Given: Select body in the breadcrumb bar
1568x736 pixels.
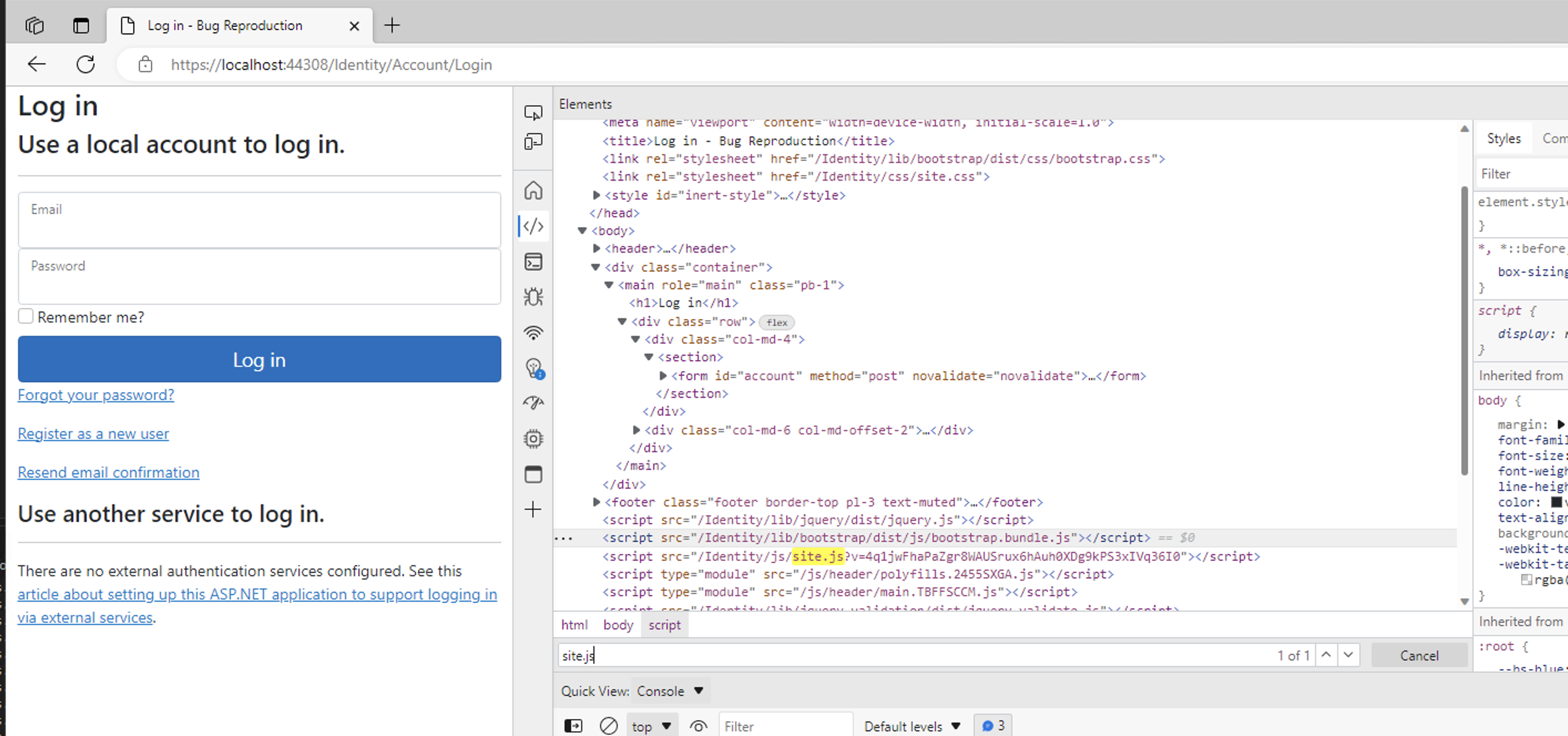Looking at the screenshot, I should click(x=618, y=625).
